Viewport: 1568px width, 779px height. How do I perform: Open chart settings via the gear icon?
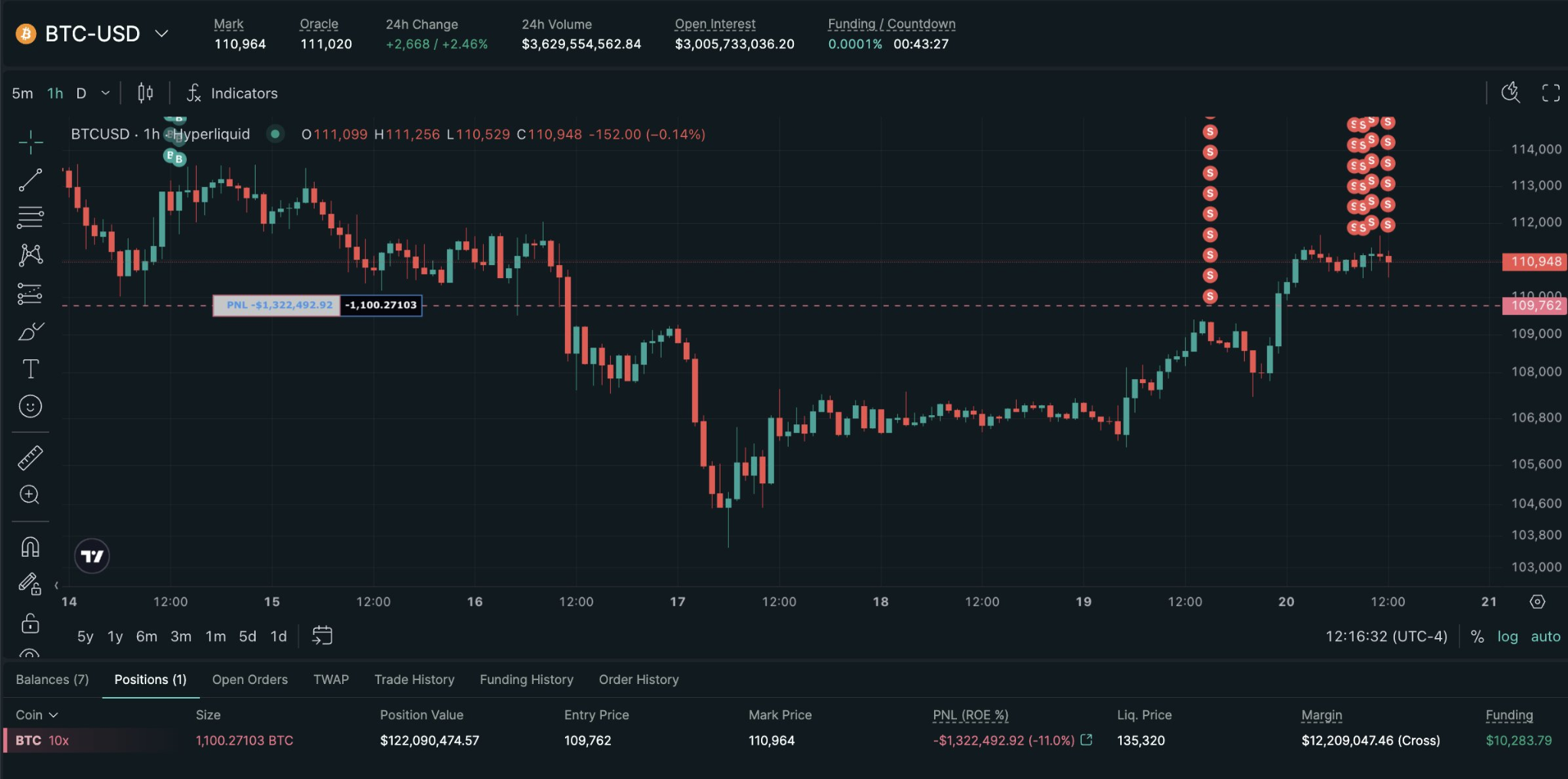click(x=1539, y=602)
